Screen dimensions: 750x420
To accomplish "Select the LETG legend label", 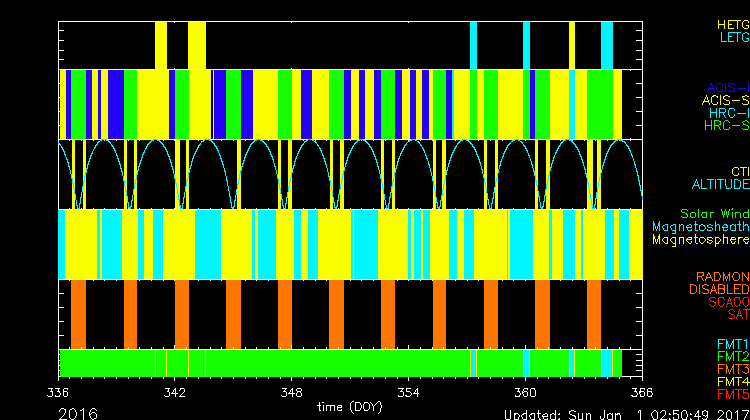I will pos(733,37).
